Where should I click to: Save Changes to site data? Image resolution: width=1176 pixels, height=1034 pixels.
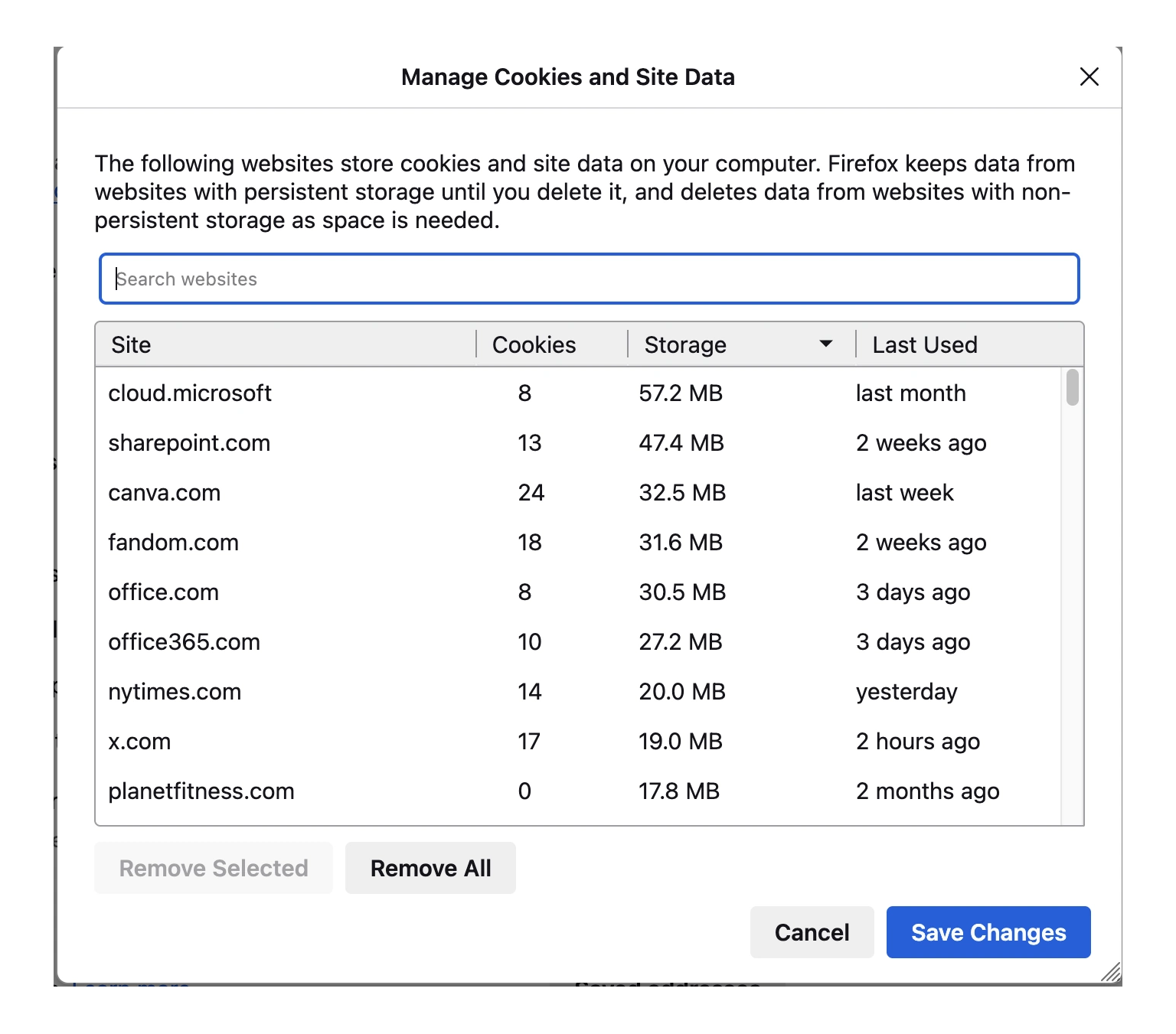[988, 932]
